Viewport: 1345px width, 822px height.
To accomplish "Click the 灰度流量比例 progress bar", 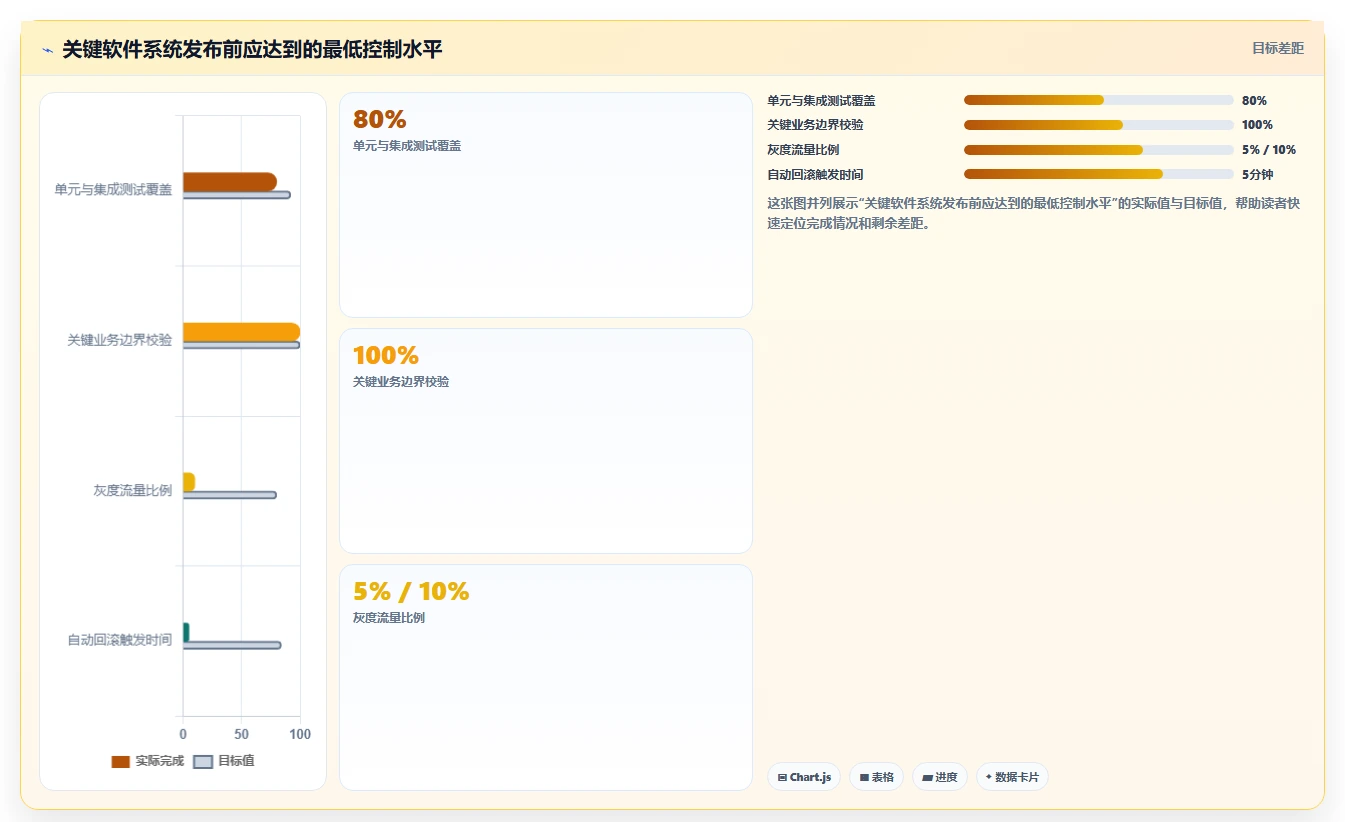I will tap(1098, 150).
